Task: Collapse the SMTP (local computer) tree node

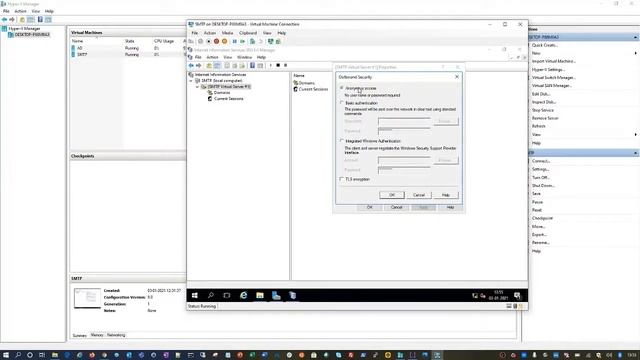Action: click(x=191, y=81)
